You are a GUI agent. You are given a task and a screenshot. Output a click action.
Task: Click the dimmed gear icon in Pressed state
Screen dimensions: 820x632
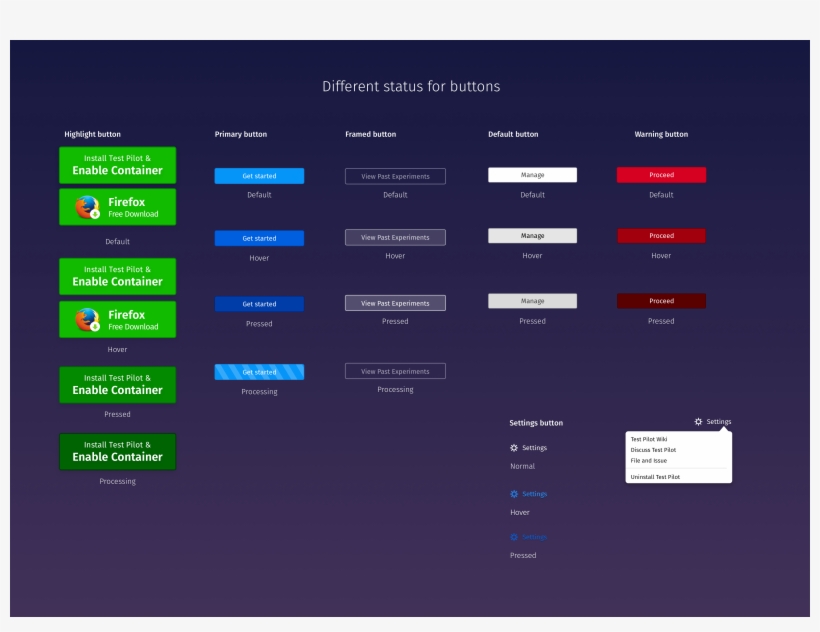pyautogui.click(x=514, y=537)
